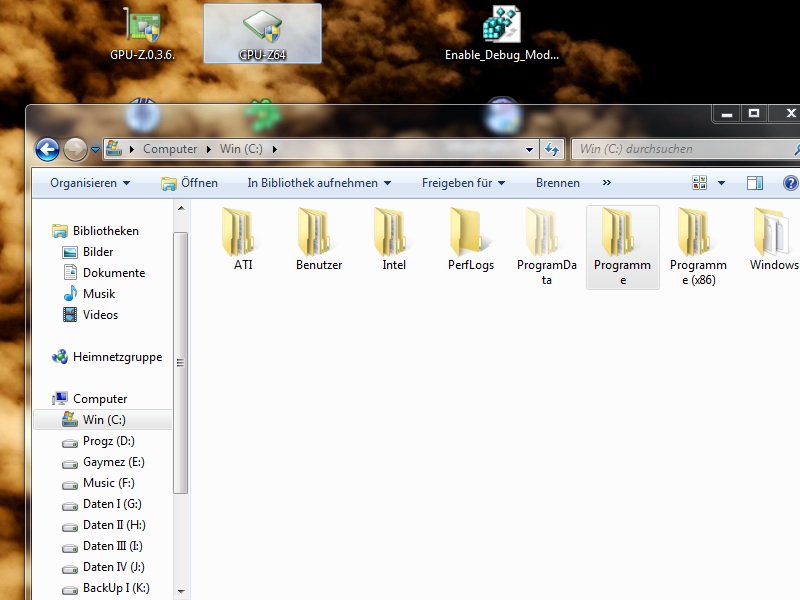Open the view options dropdown arrow

point(722,183)
